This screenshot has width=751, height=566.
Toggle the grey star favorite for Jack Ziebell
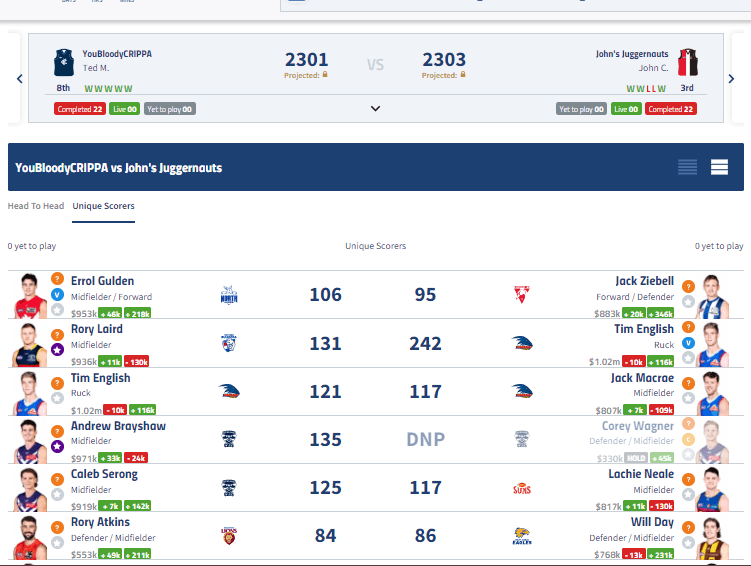688,302
